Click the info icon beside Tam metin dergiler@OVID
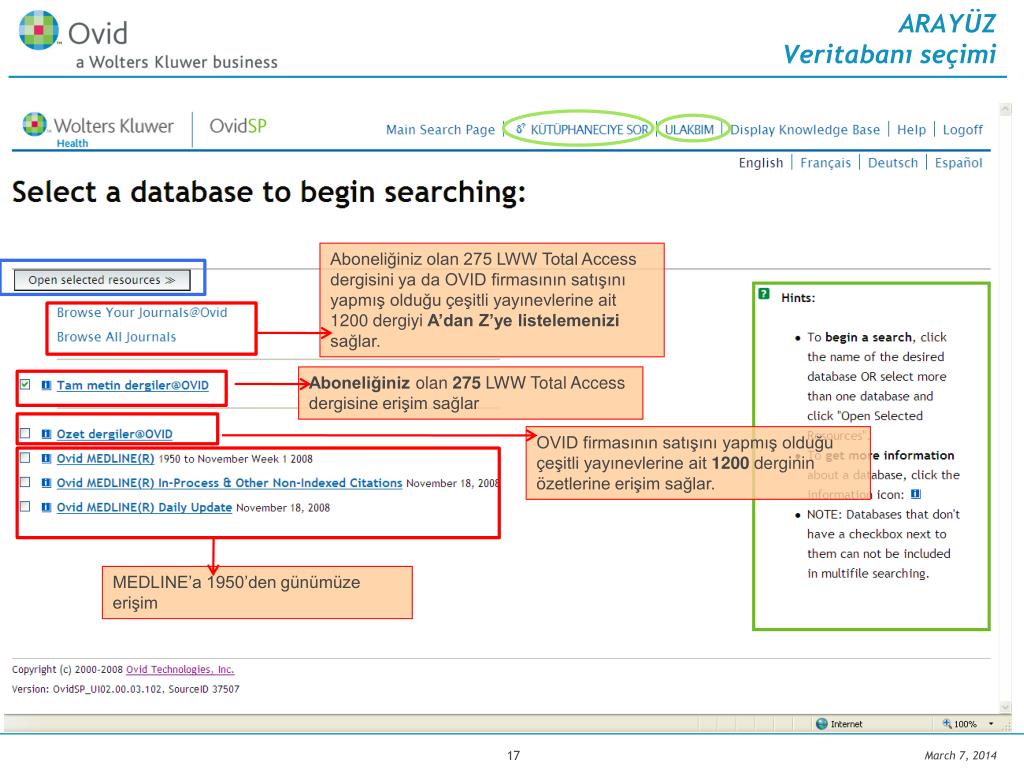1024x768 pixels. (x=46, y=385)
